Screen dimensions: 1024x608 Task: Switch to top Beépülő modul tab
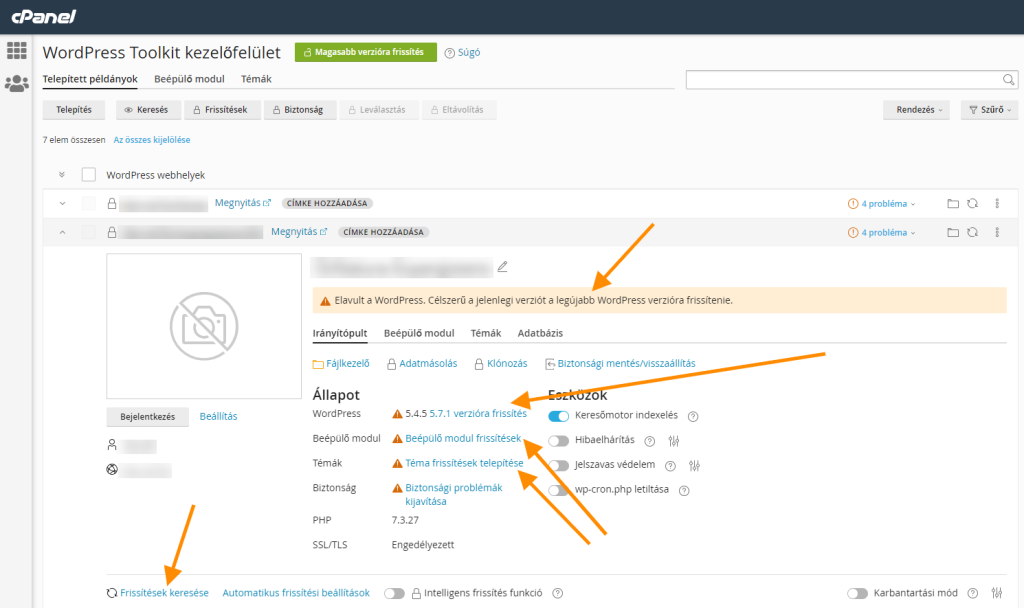click(x=189, y=79)
